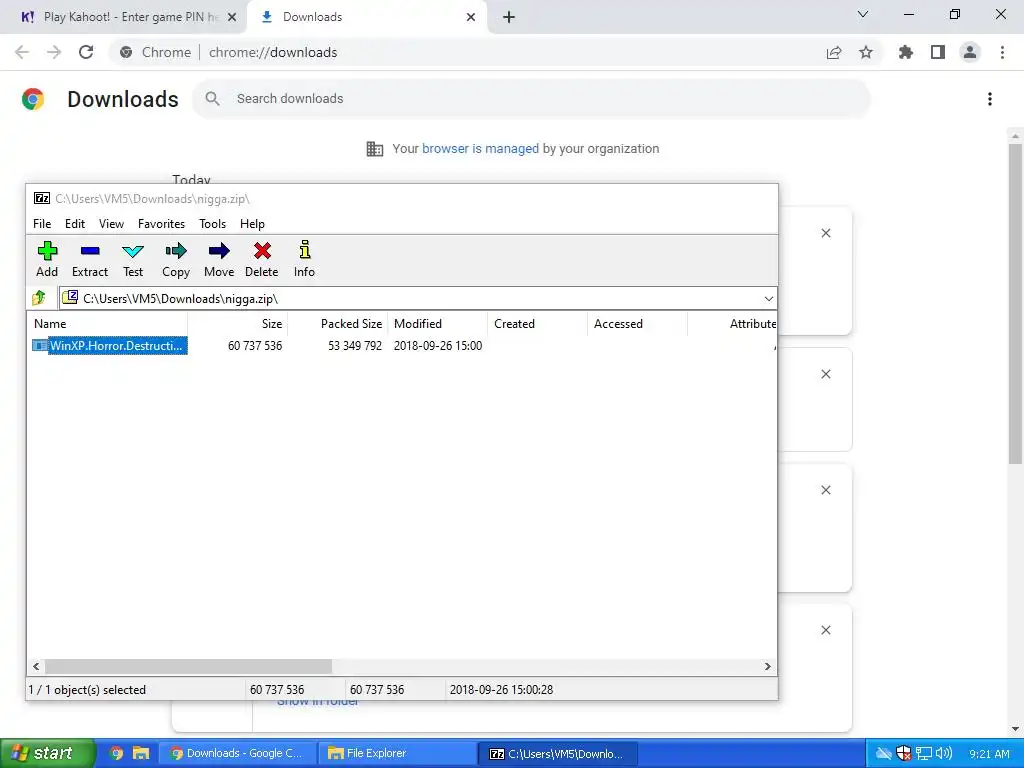Open File Explorer quick launch icon

point(140,753)
